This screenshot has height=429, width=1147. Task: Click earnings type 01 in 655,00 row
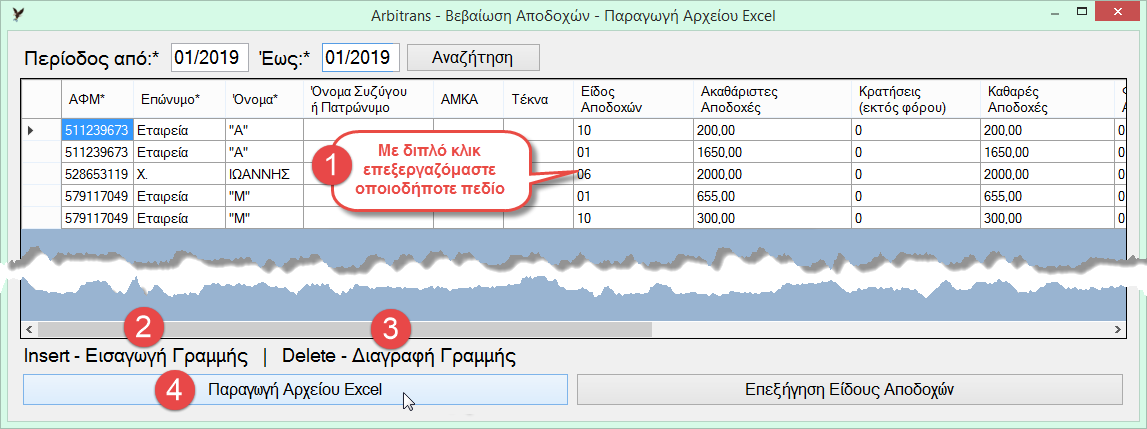pyautogui.click(x=633, y=196)
